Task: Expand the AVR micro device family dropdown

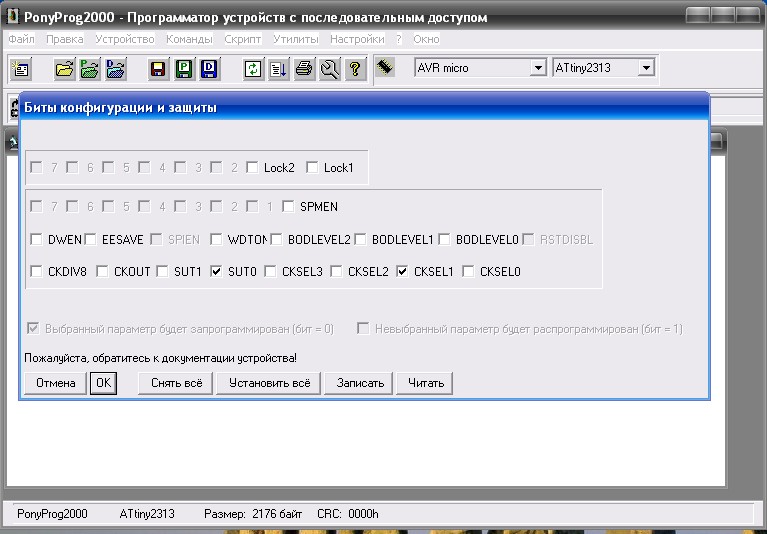Action: pos(538,67)
